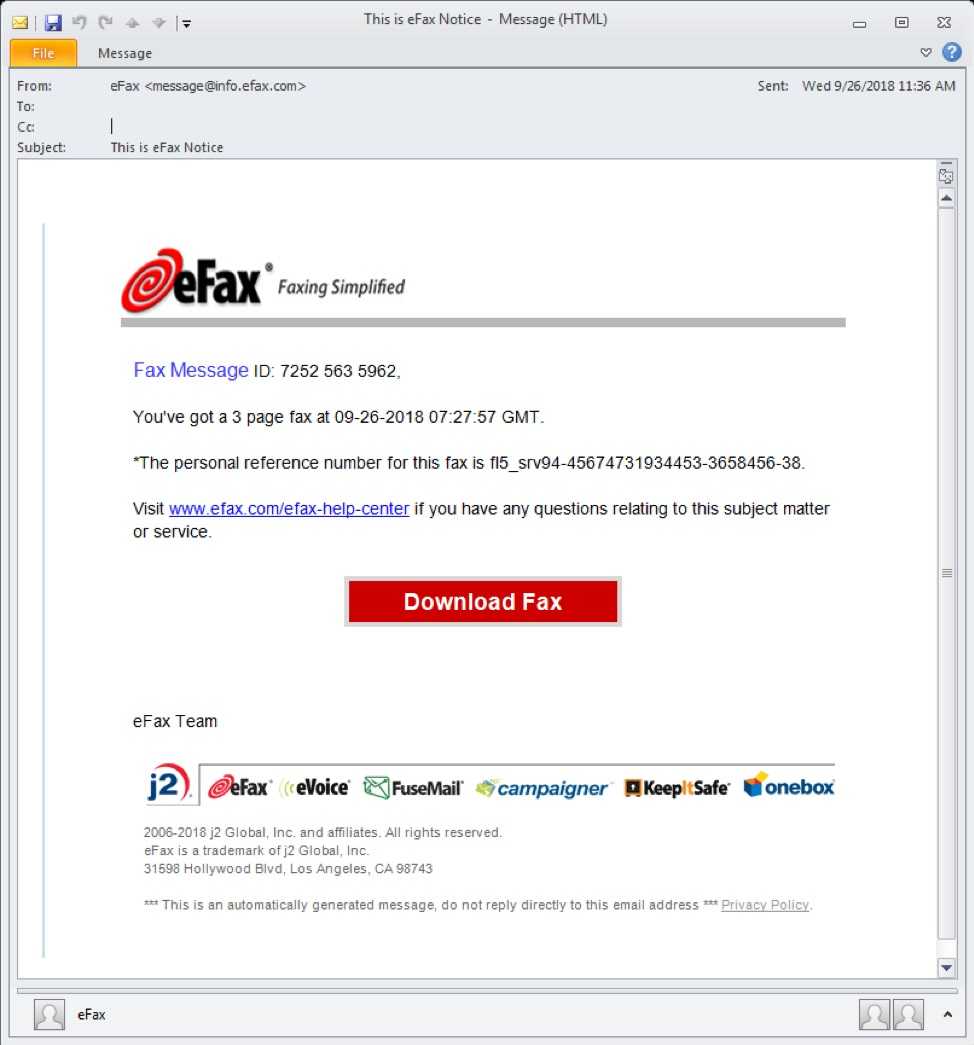Click the Undo arrow icon

[79, 23]
